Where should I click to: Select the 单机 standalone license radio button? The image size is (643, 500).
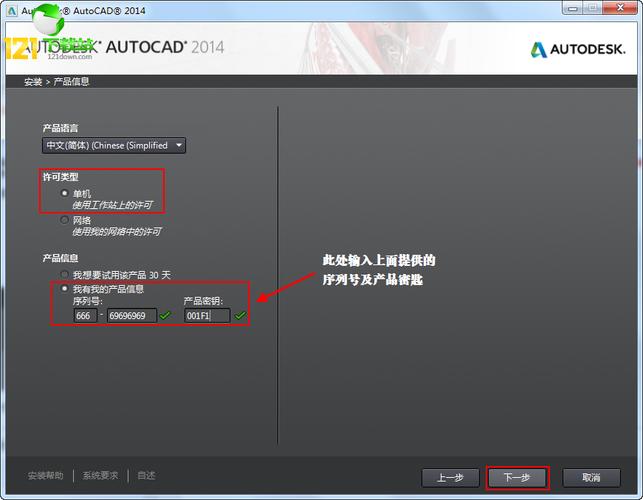pos(64,193)
